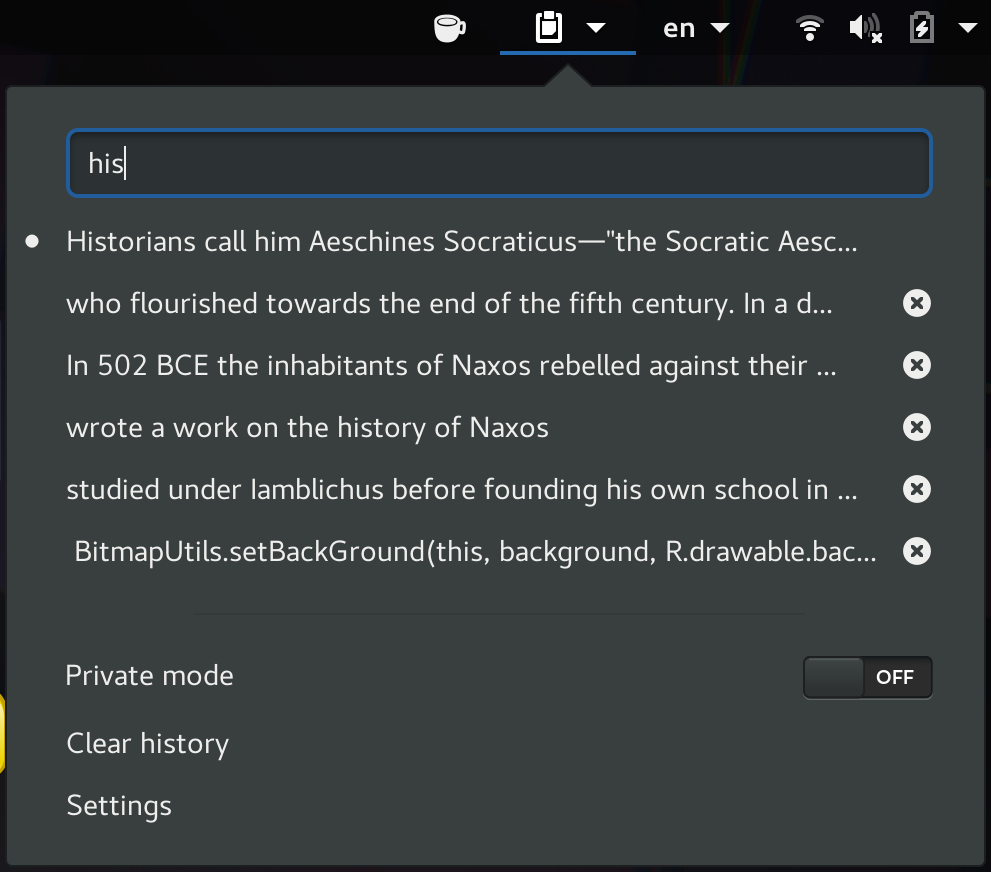Click the Wi-Fi network status icon
991x872 pixels.
810,28
